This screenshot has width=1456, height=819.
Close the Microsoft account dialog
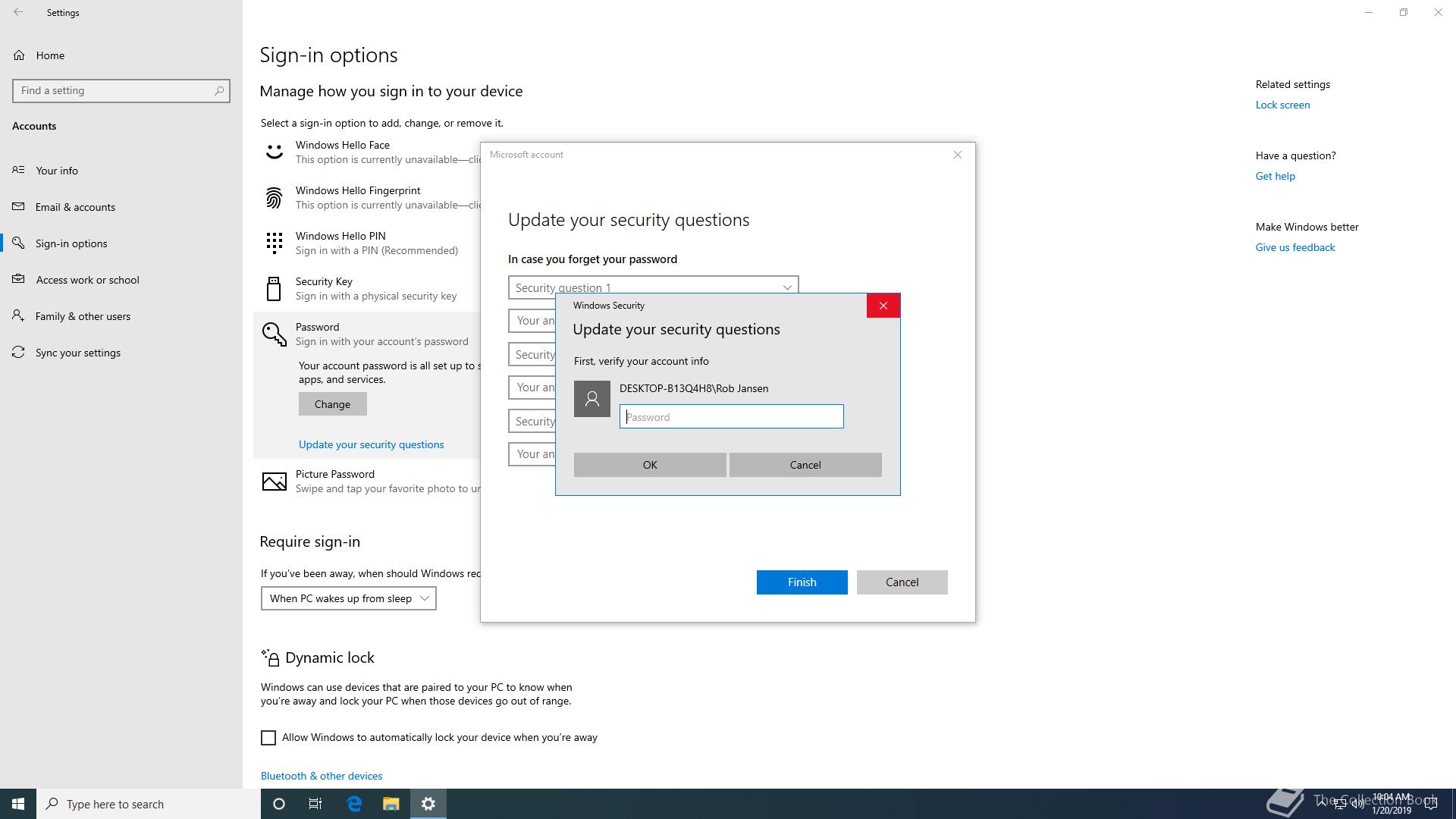pyautogui.click(x=958, y=155)
